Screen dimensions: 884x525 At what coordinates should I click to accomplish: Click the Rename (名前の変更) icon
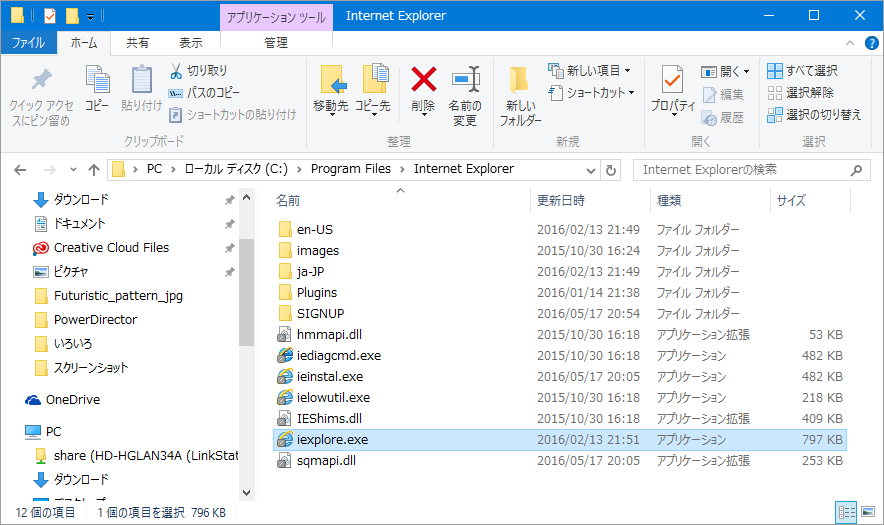point(464,80)
